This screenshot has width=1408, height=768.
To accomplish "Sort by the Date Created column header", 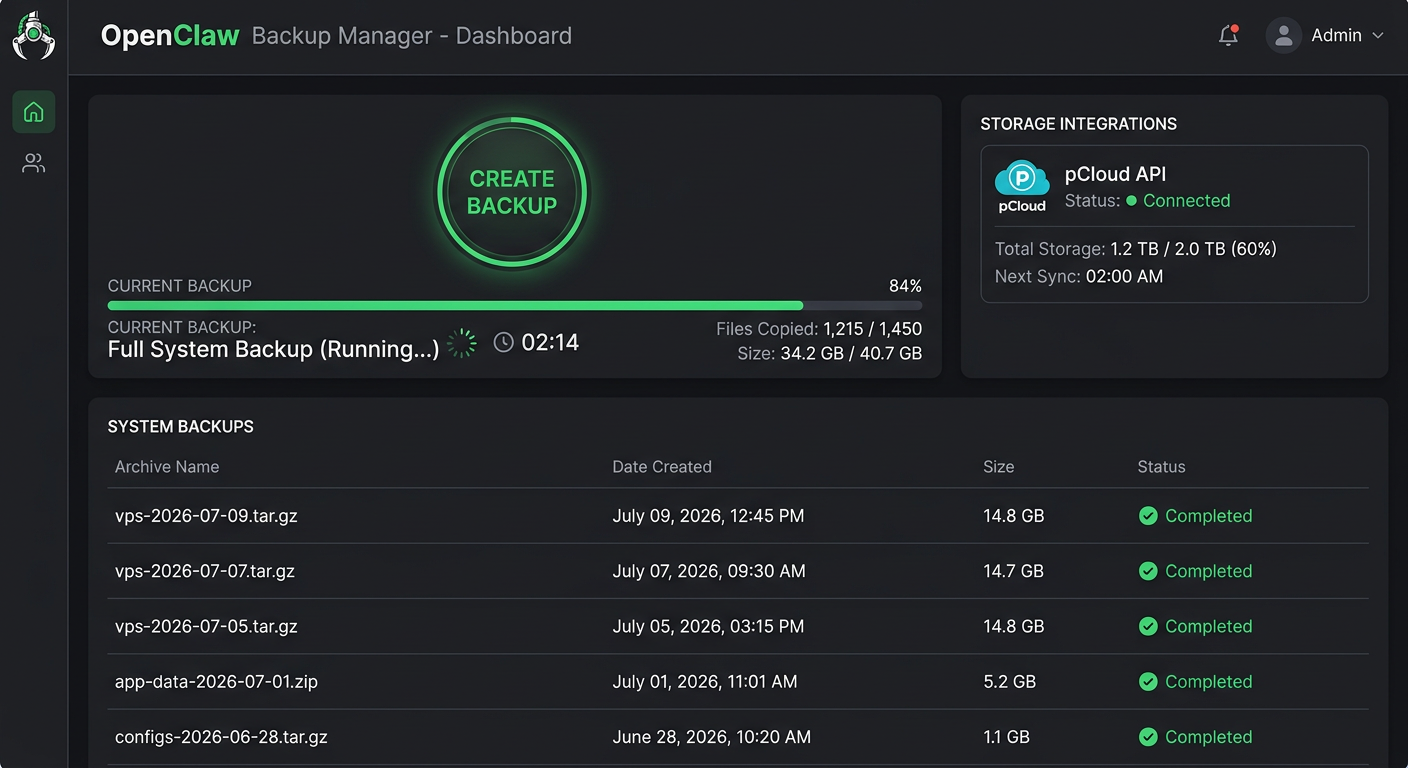I will pyautogui.click(x=662, y=467).
